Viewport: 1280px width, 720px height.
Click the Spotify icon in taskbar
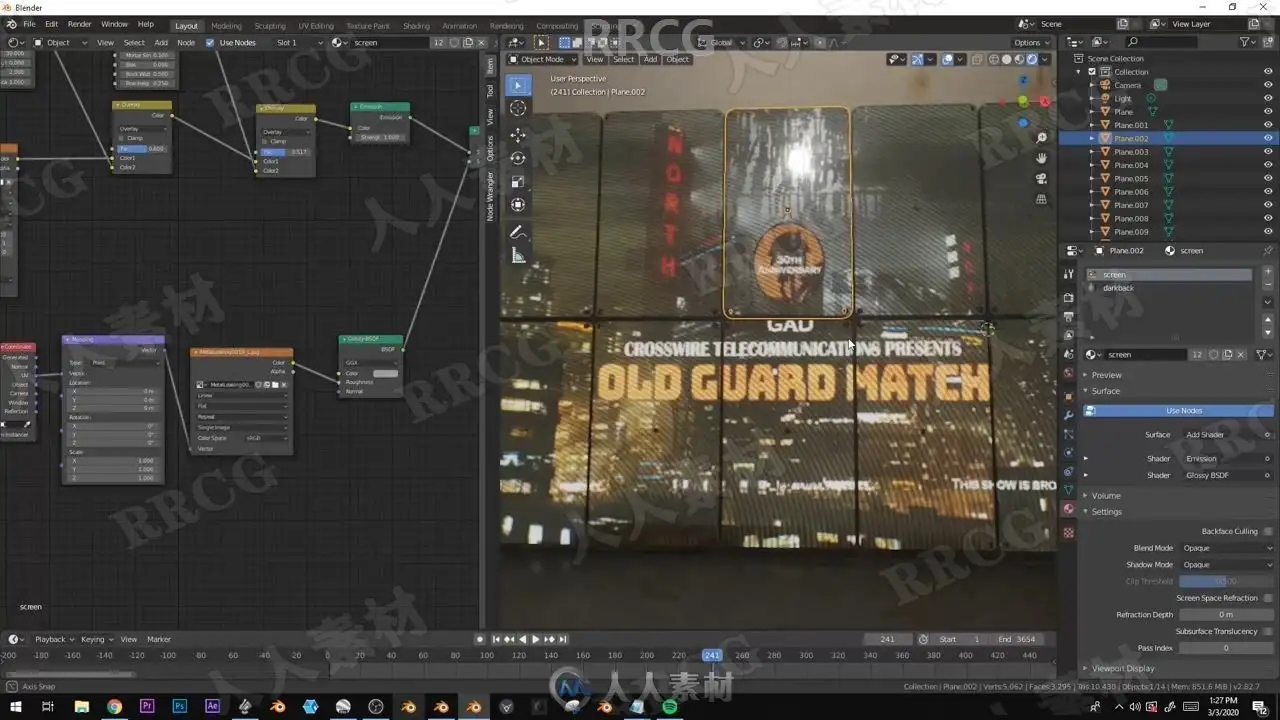670,707
